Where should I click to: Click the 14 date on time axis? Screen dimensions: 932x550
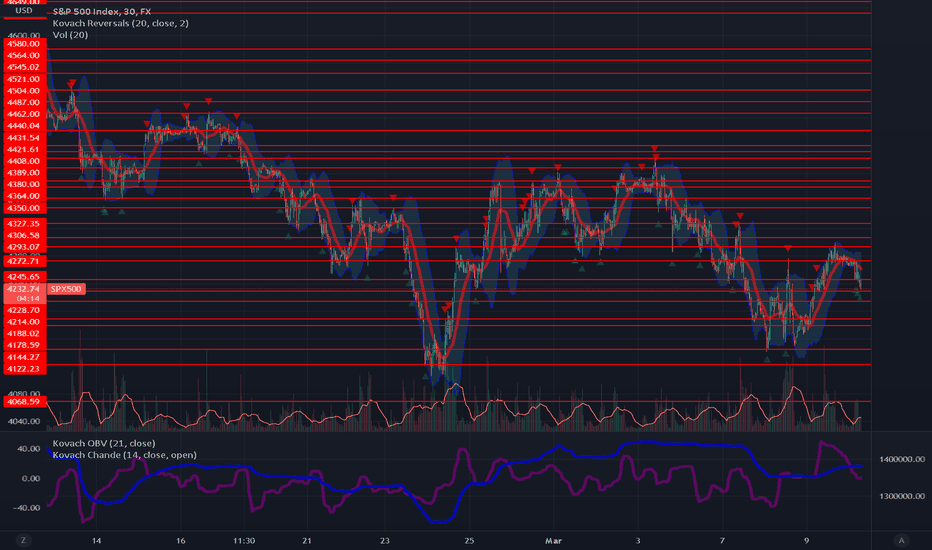point(96,540)
